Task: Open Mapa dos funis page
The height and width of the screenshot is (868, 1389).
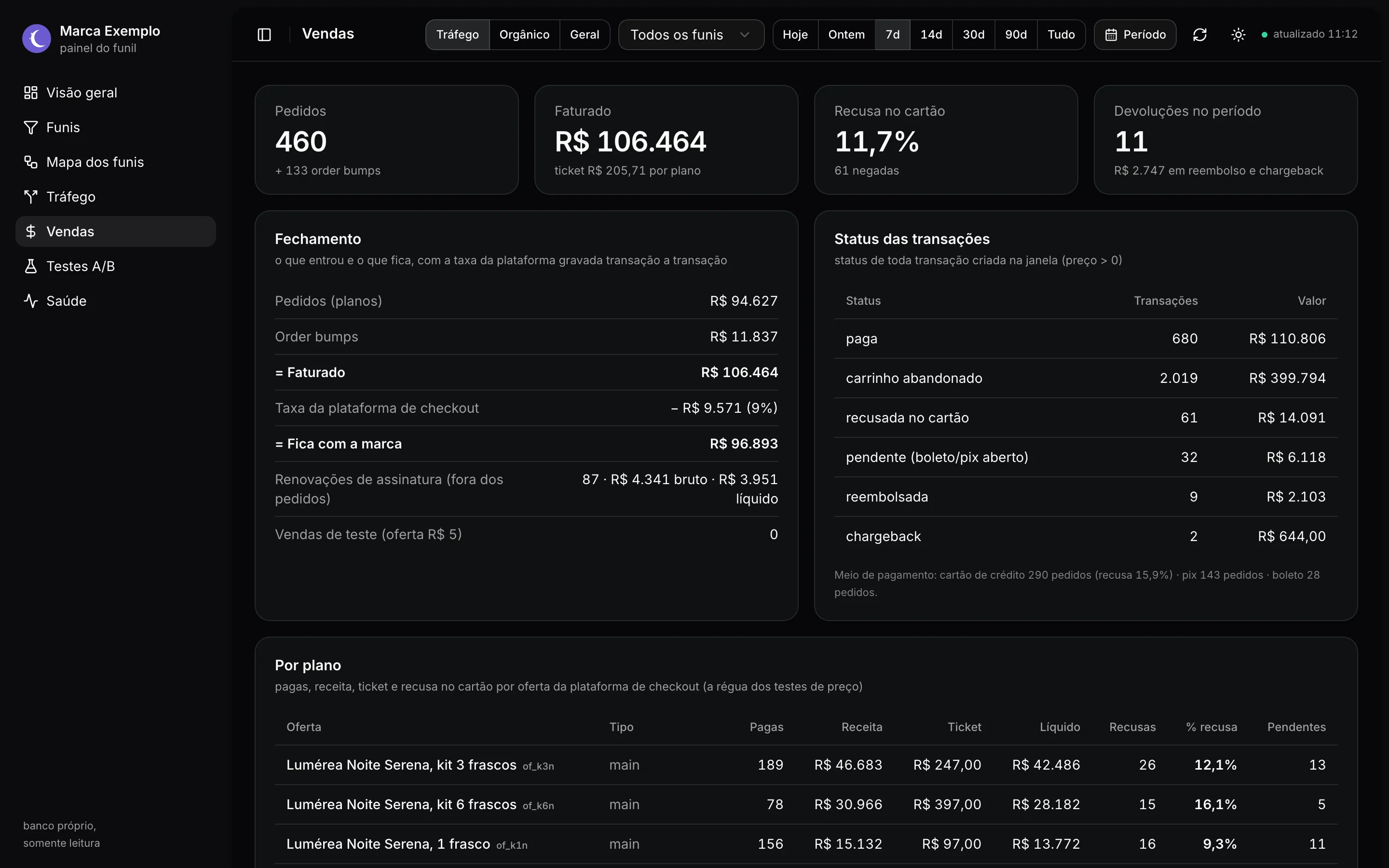Action: pos(115,162)
